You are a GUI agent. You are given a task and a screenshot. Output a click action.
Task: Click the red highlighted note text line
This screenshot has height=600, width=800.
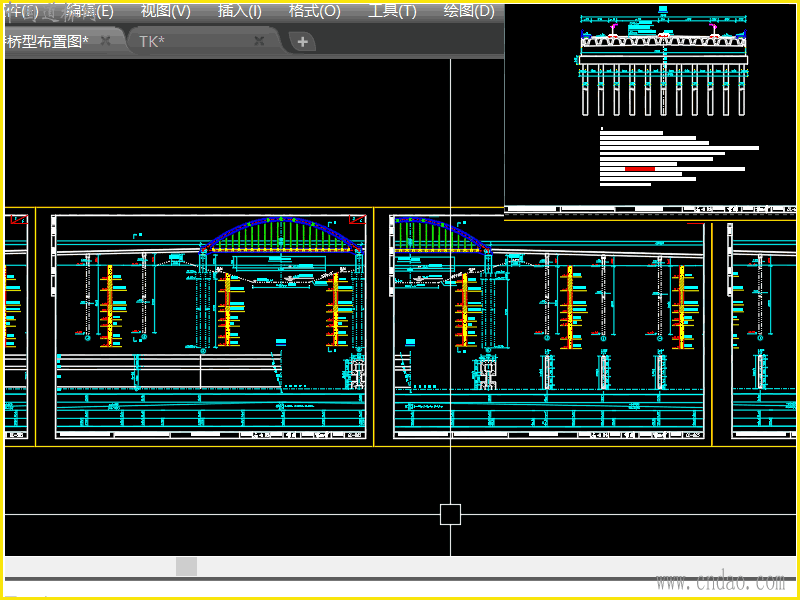point(640,169)
